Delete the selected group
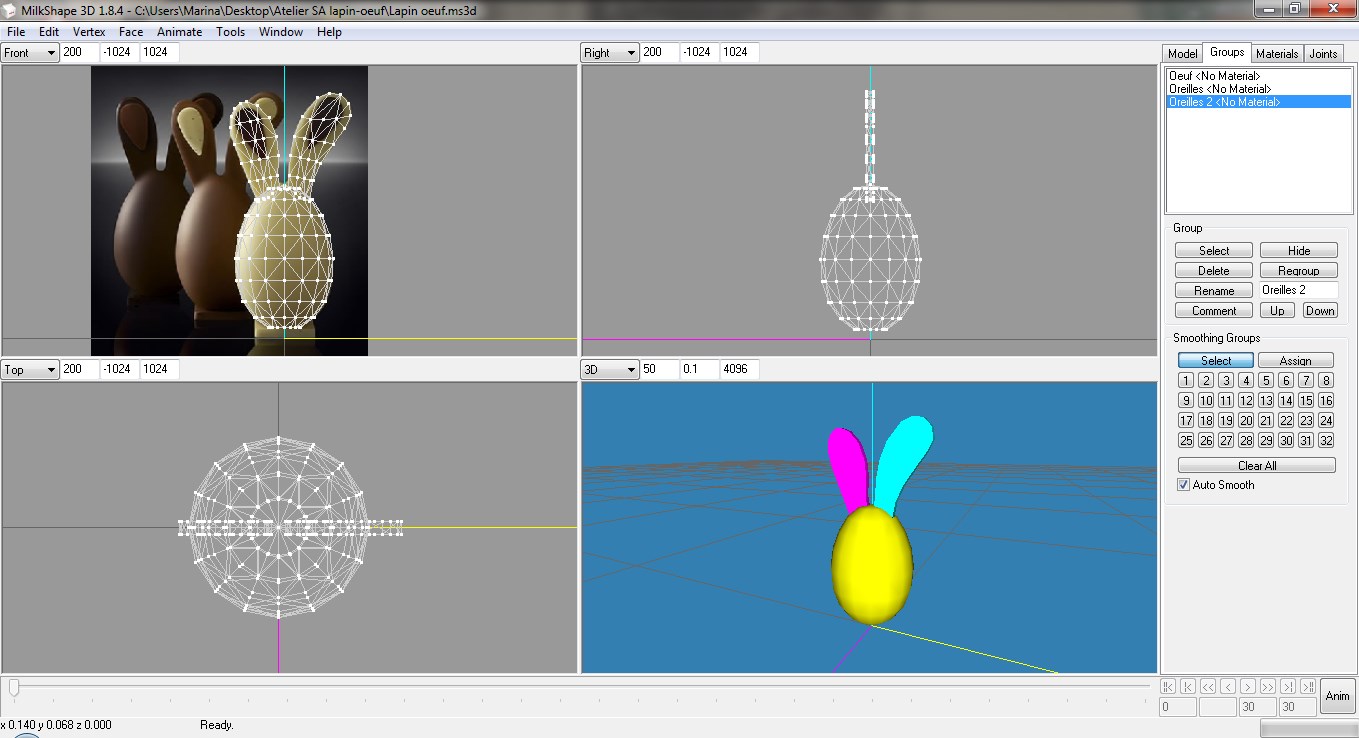This screenshot has width=1359, height=738. pos(1214,270)
